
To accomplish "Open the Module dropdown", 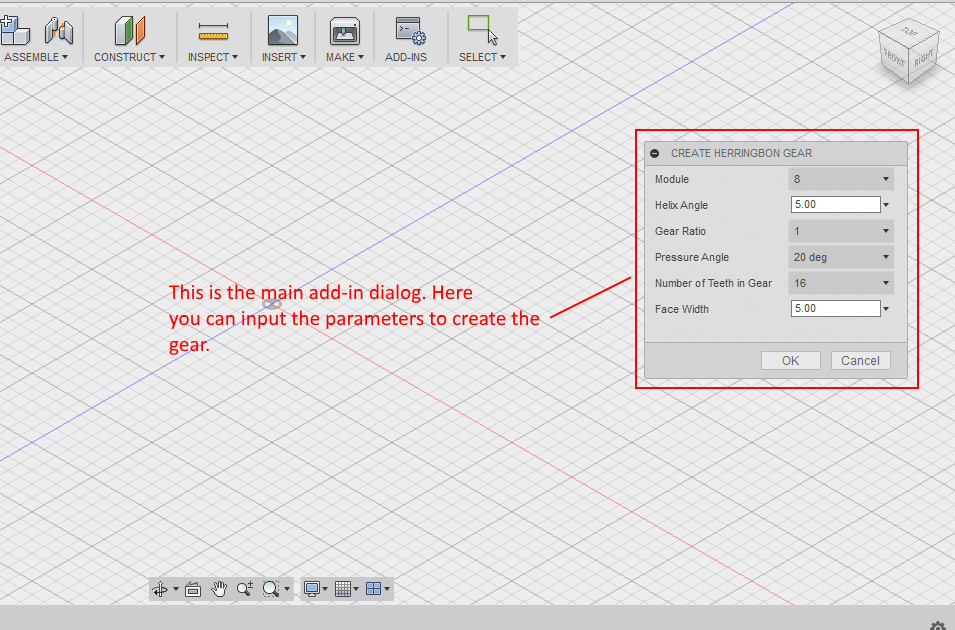I will click(x=840, y=179).
